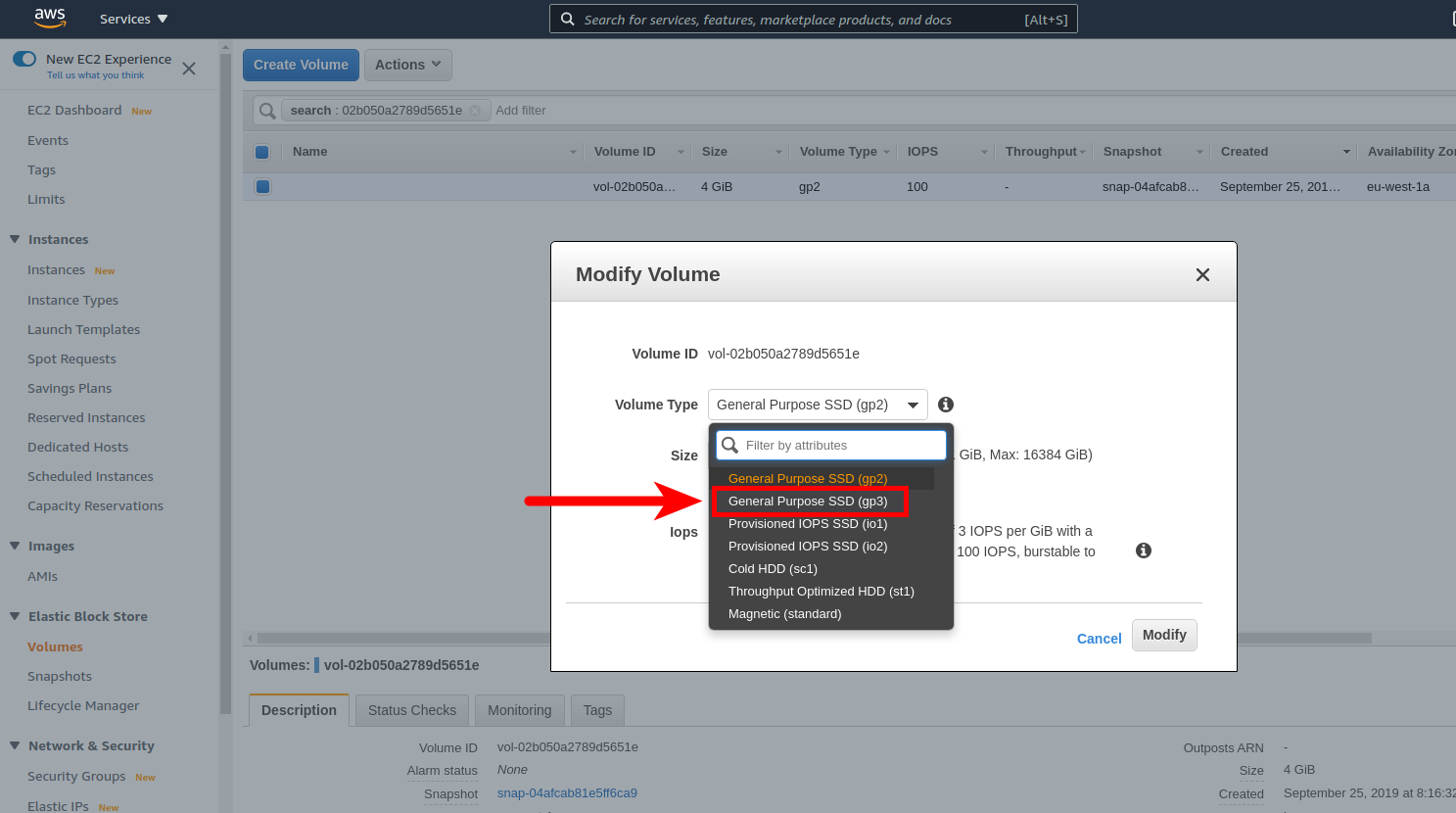
Task: Toggle the checkbox for volume vol-02b050a row
Action: pos(262,186)
